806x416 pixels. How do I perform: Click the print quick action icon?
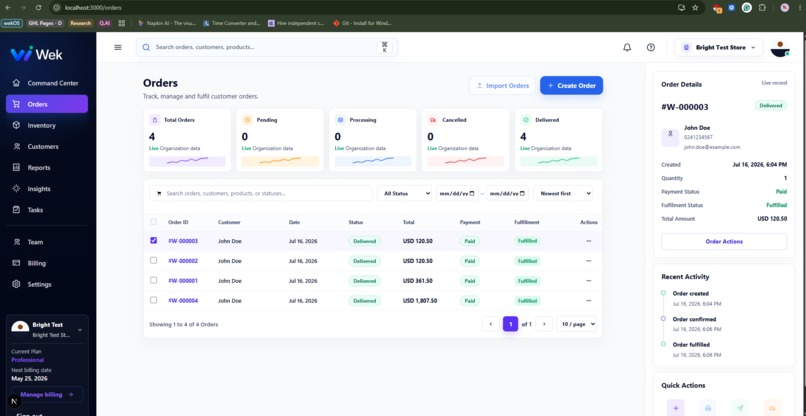click(708, 408)
